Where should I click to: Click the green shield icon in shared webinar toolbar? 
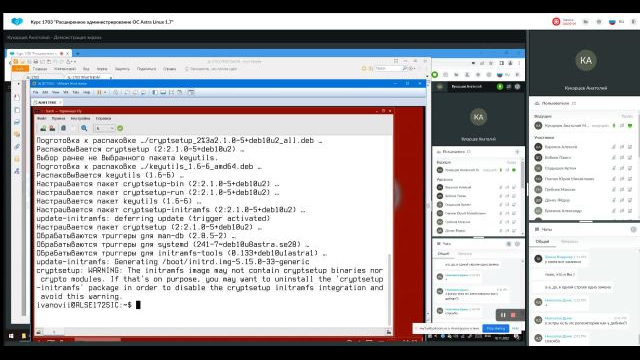click(435, 75)
